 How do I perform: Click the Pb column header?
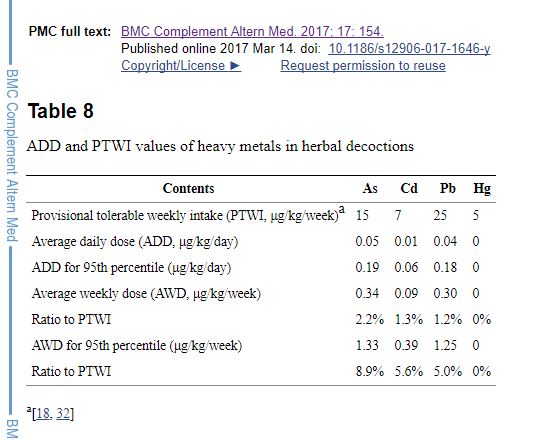point(447,188)
